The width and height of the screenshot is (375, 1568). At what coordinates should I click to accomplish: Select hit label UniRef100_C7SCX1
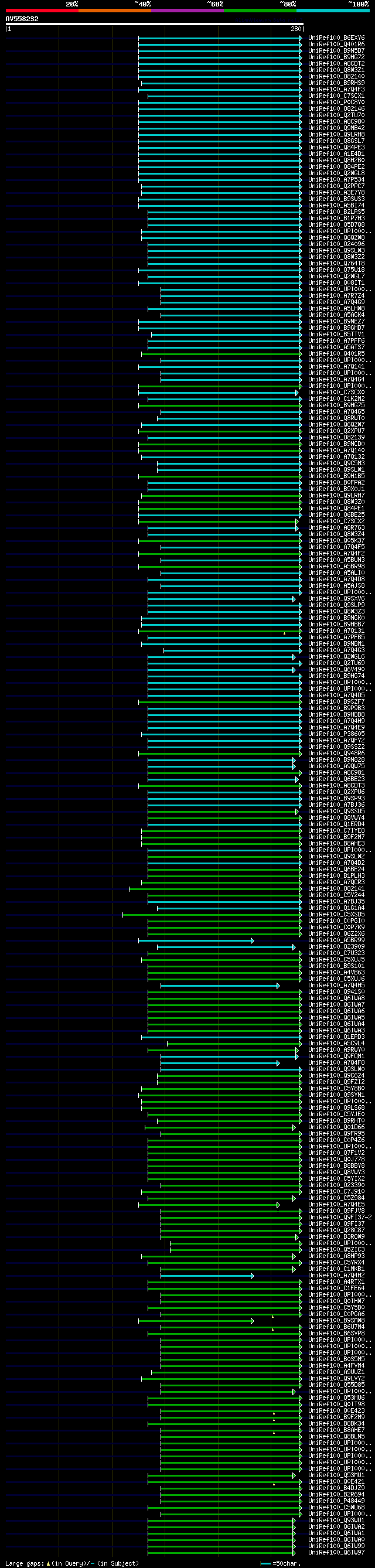(337, 96)
